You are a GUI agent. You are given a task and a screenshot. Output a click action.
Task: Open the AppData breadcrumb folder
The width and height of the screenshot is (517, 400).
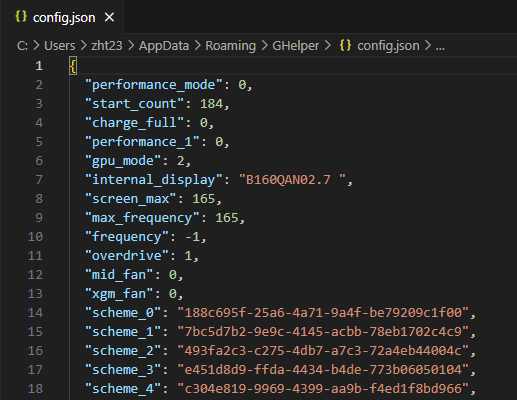[164, 46]
